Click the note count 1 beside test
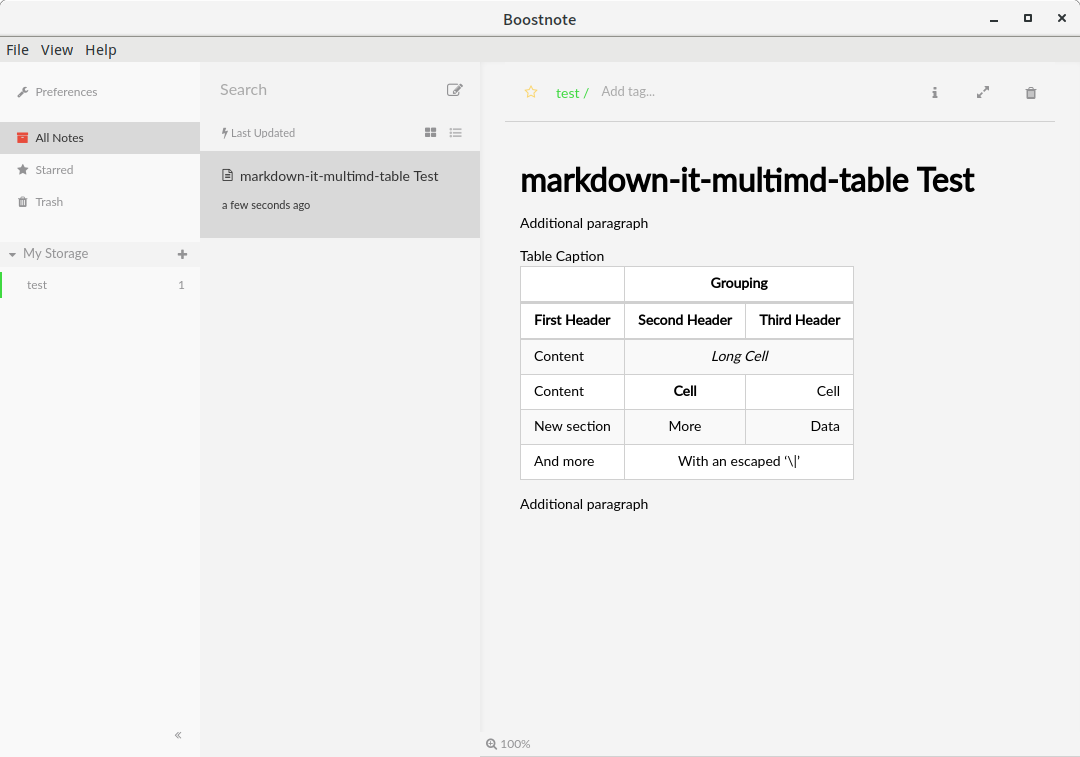This screenshot has width=1080, height=757. [x=181, y=285]
